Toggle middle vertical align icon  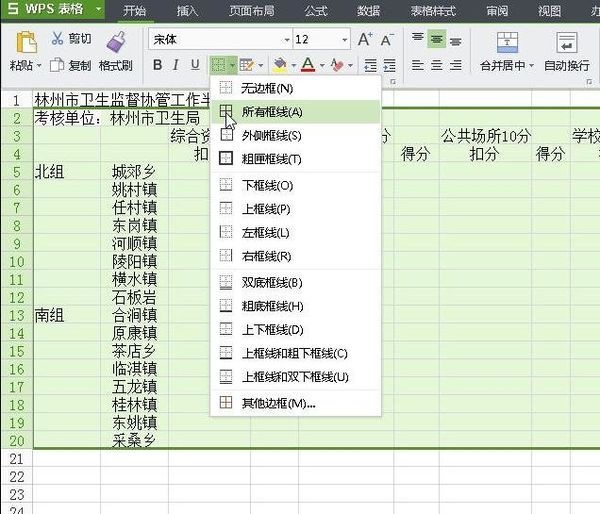(437, 39)
